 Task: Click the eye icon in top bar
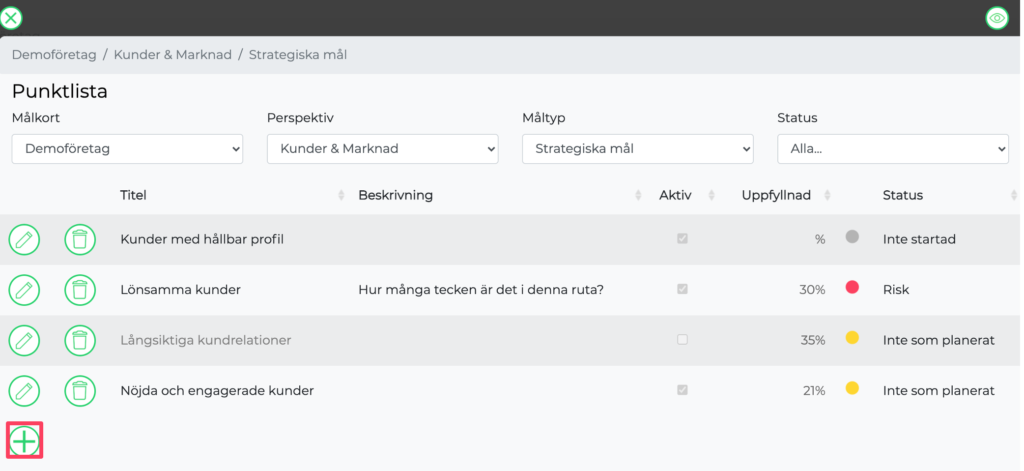(997, 18)
